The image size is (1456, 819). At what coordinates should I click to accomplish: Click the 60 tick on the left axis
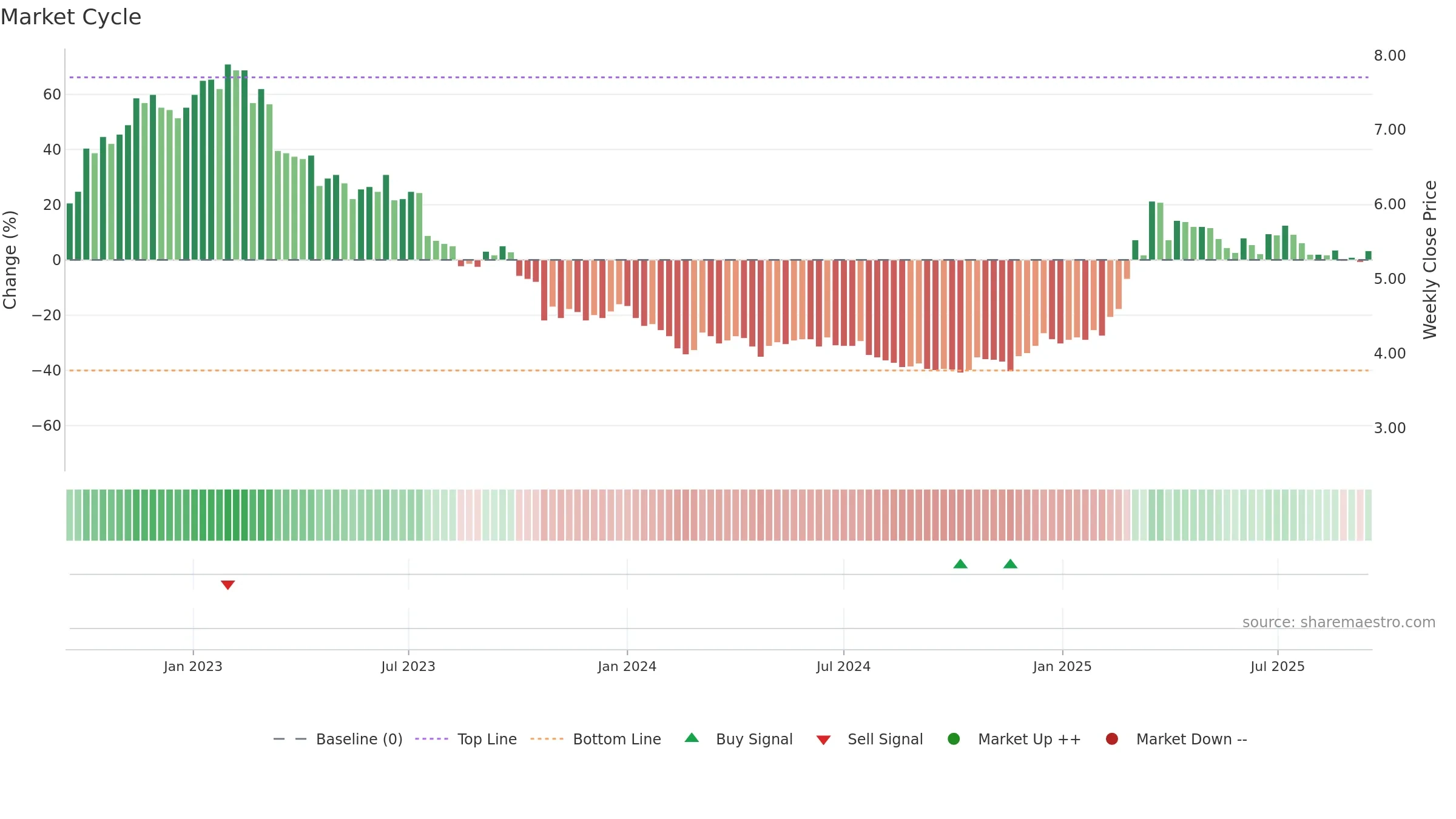pos(52,95)
